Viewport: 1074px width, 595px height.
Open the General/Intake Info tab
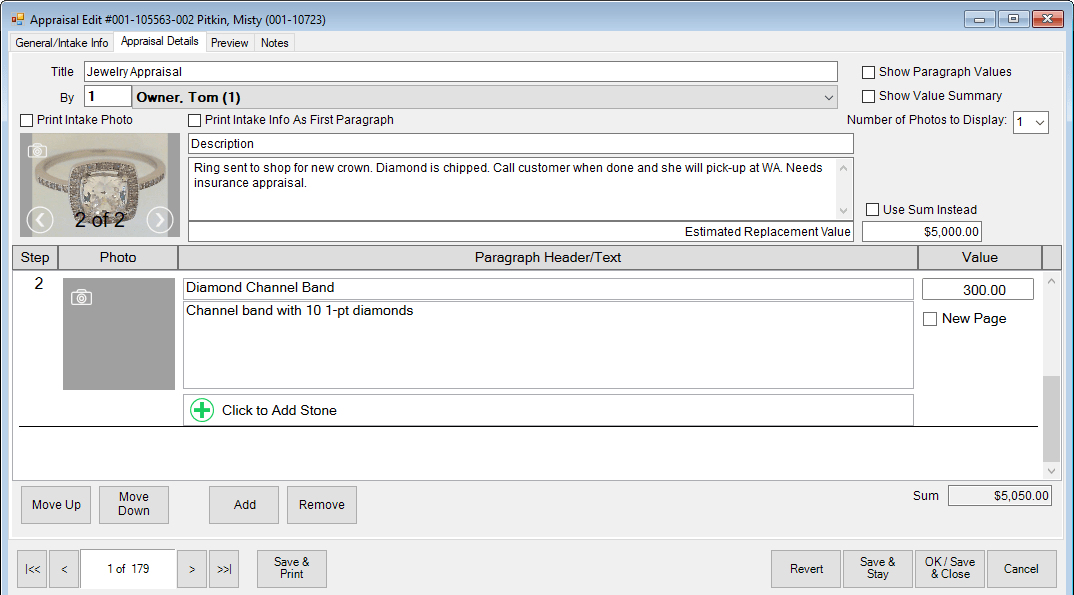click(61, 42)
